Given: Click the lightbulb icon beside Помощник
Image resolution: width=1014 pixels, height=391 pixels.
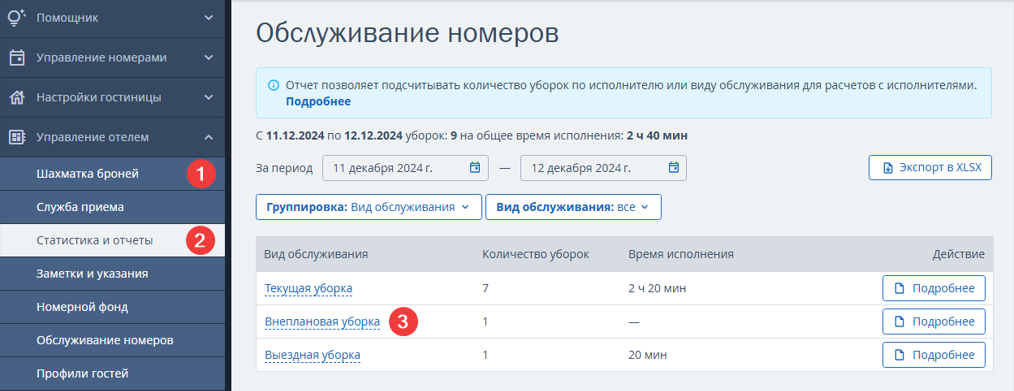Looking at the screenshot, I should [17, 17].
